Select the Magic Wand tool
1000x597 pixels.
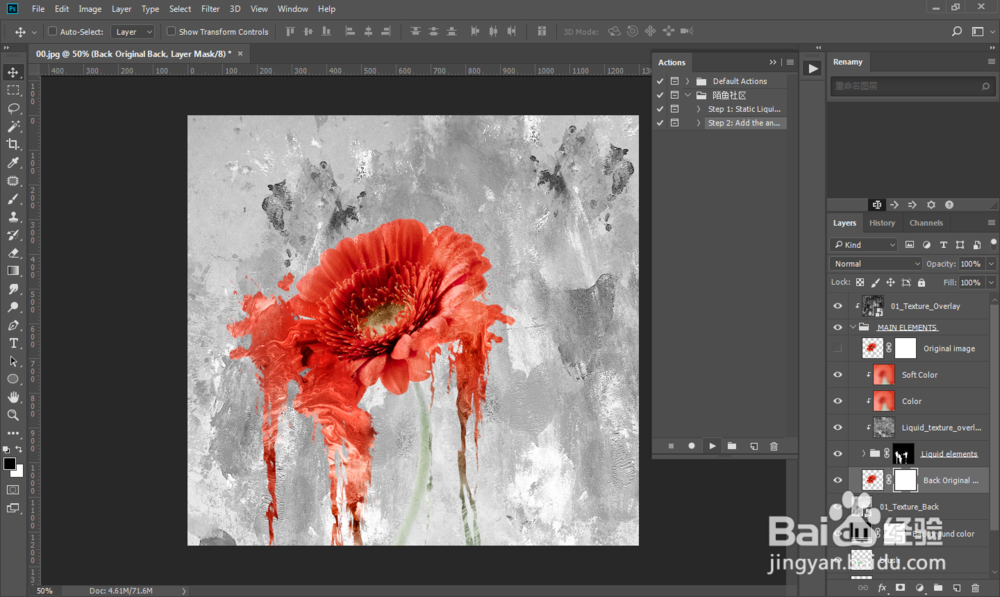(13, 126)
